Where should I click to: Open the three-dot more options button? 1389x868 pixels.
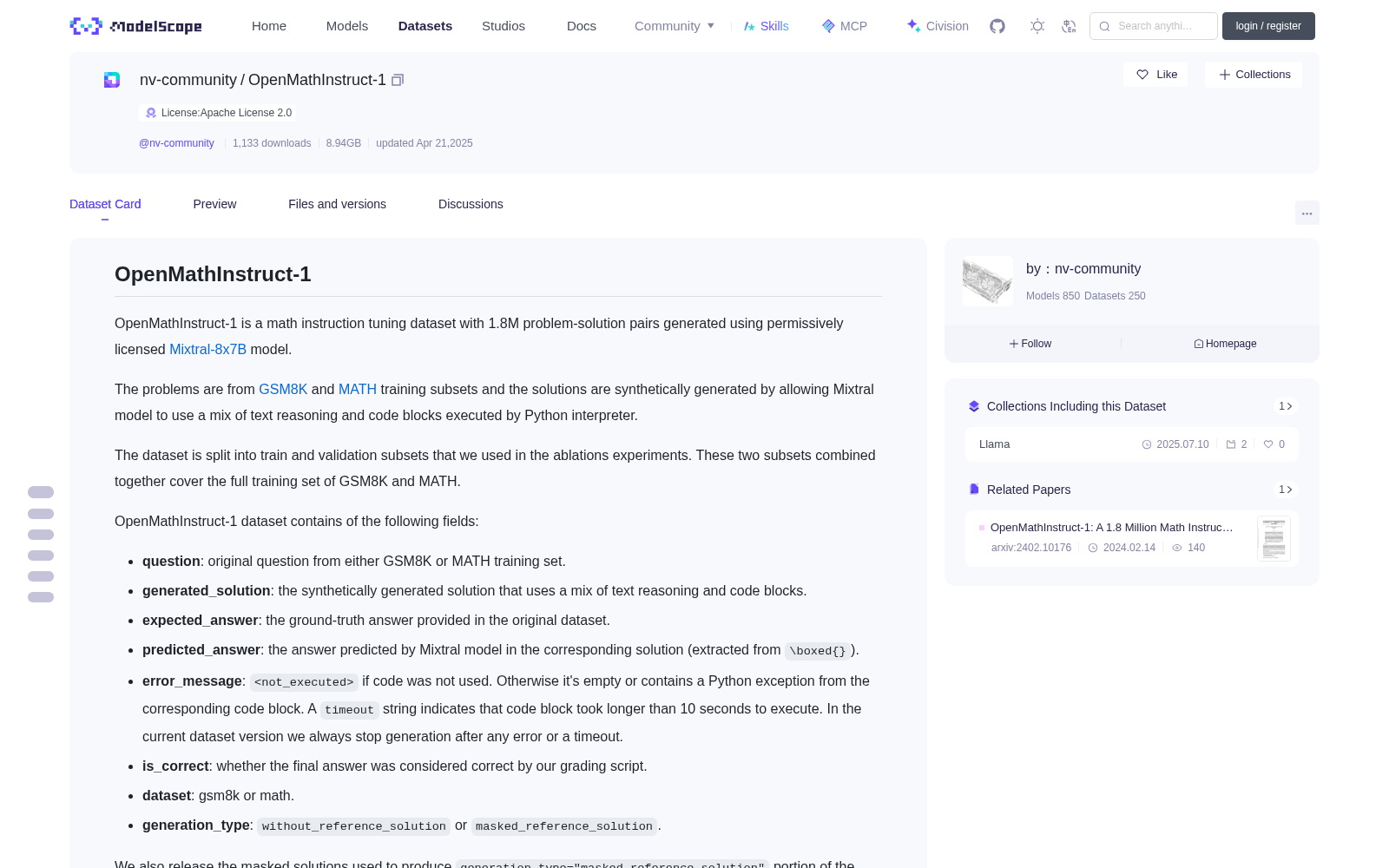click(x=1307, y=213)
